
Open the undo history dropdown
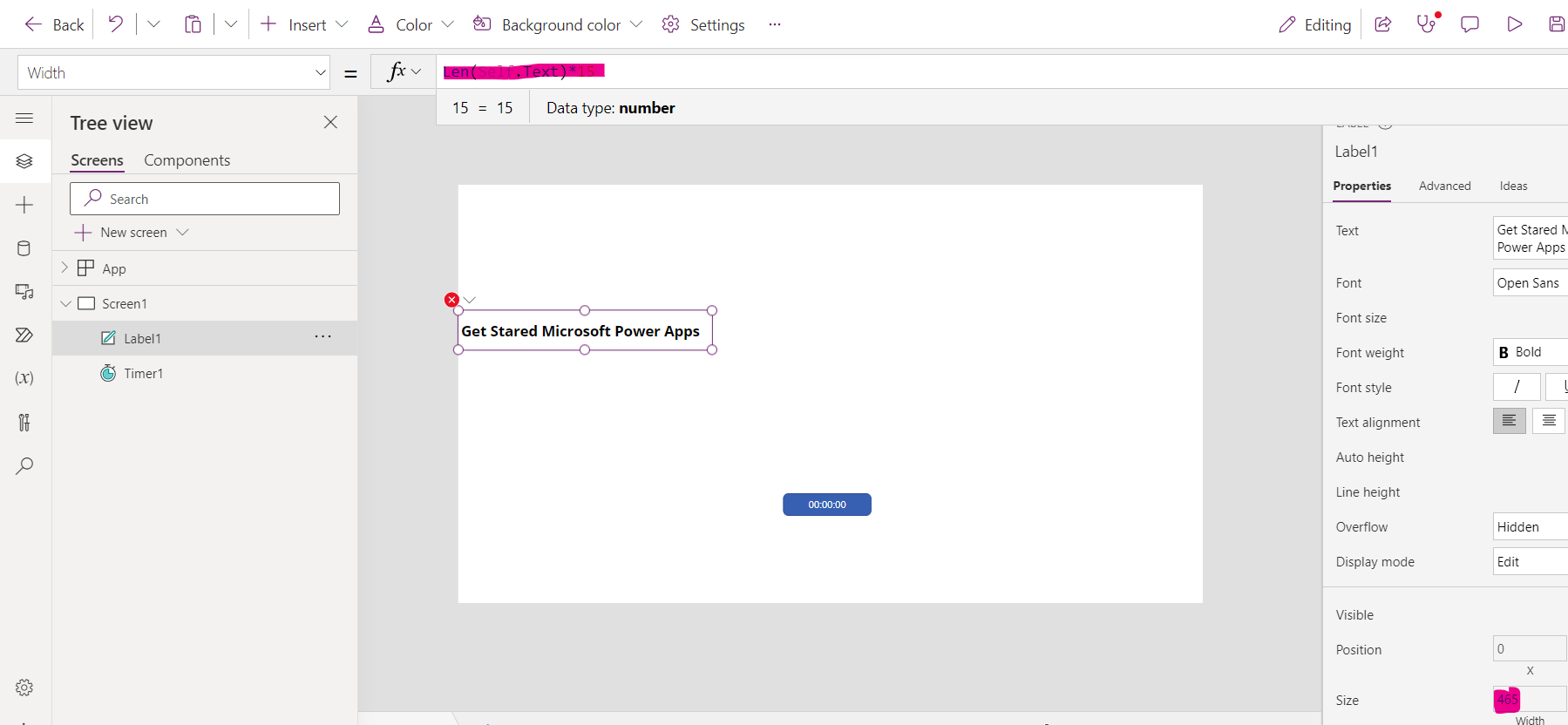point(153,24)
